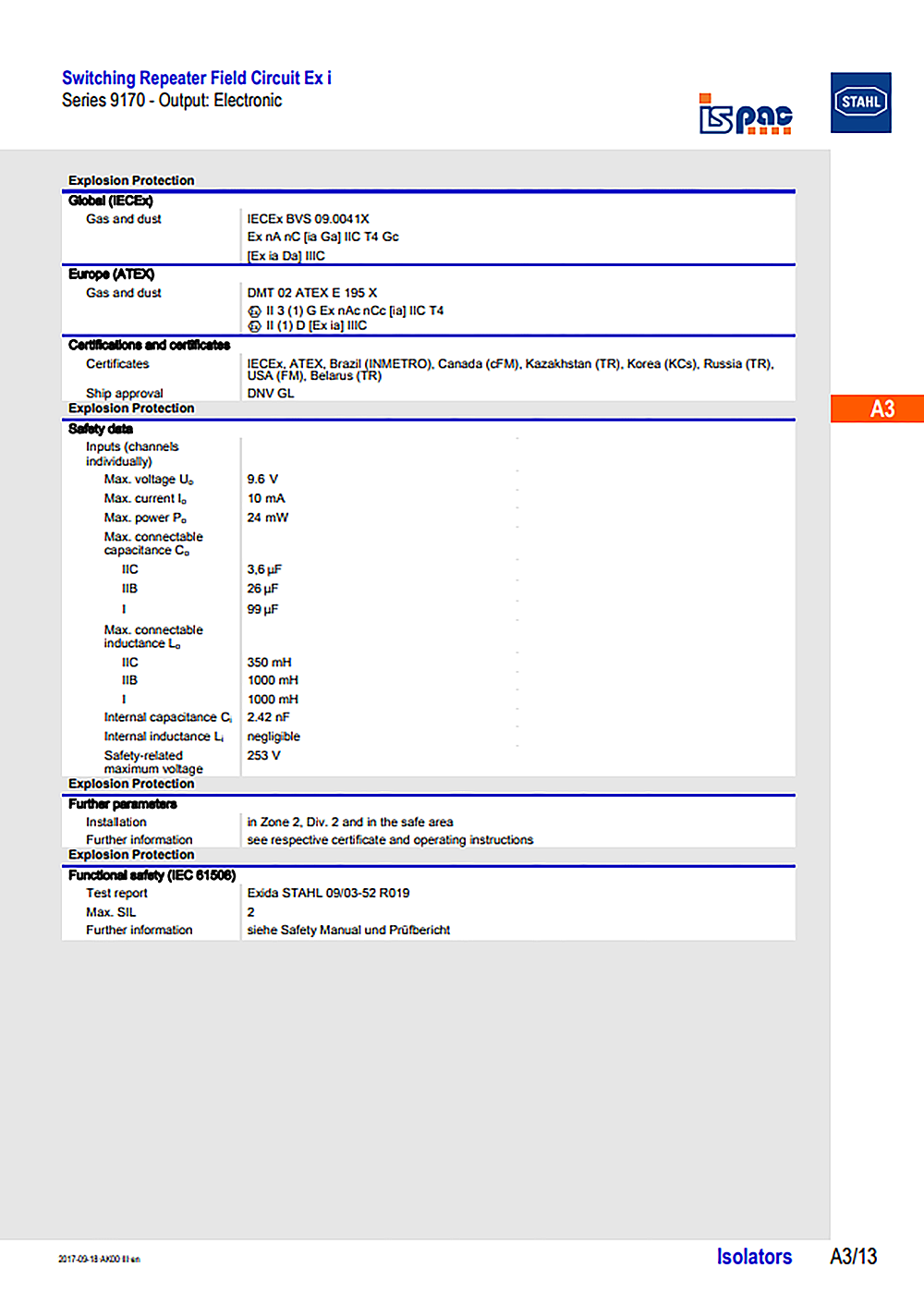Click the 'Max. connectable capacitance Co' label
Viewport: 924px width, 1292px height.
pos(153,543)
